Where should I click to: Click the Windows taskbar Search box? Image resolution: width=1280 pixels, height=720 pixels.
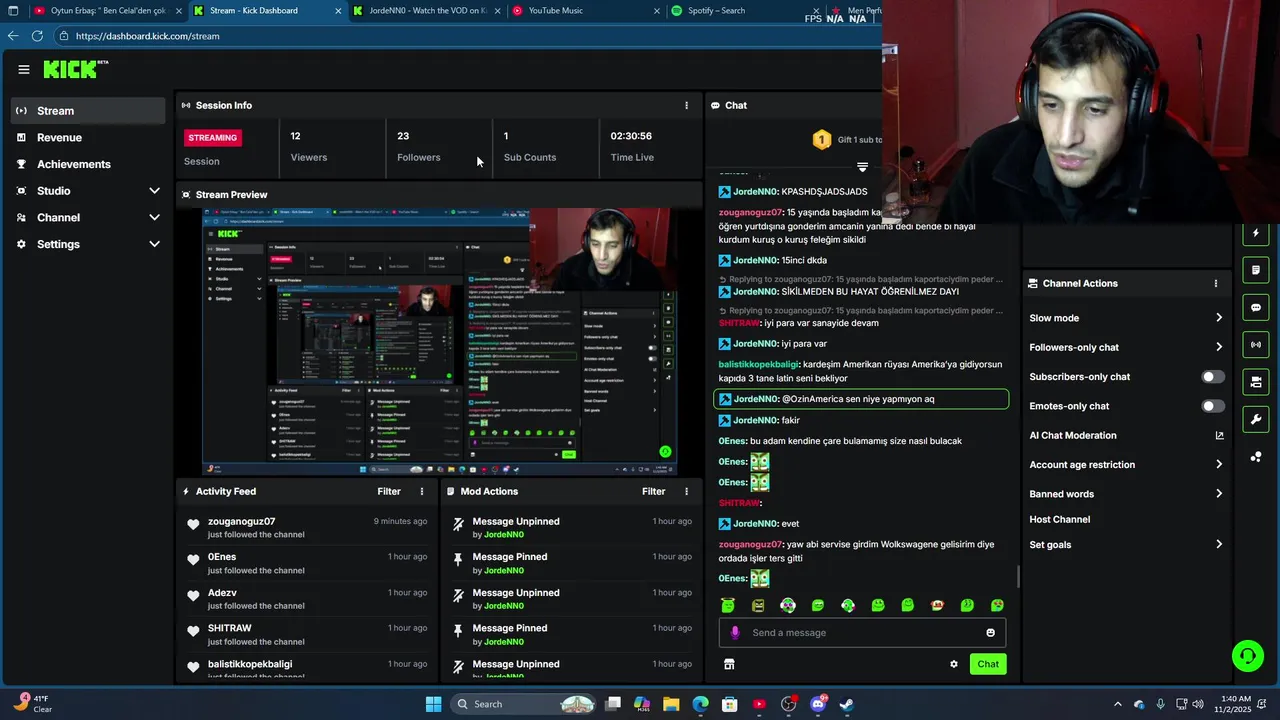523,704
